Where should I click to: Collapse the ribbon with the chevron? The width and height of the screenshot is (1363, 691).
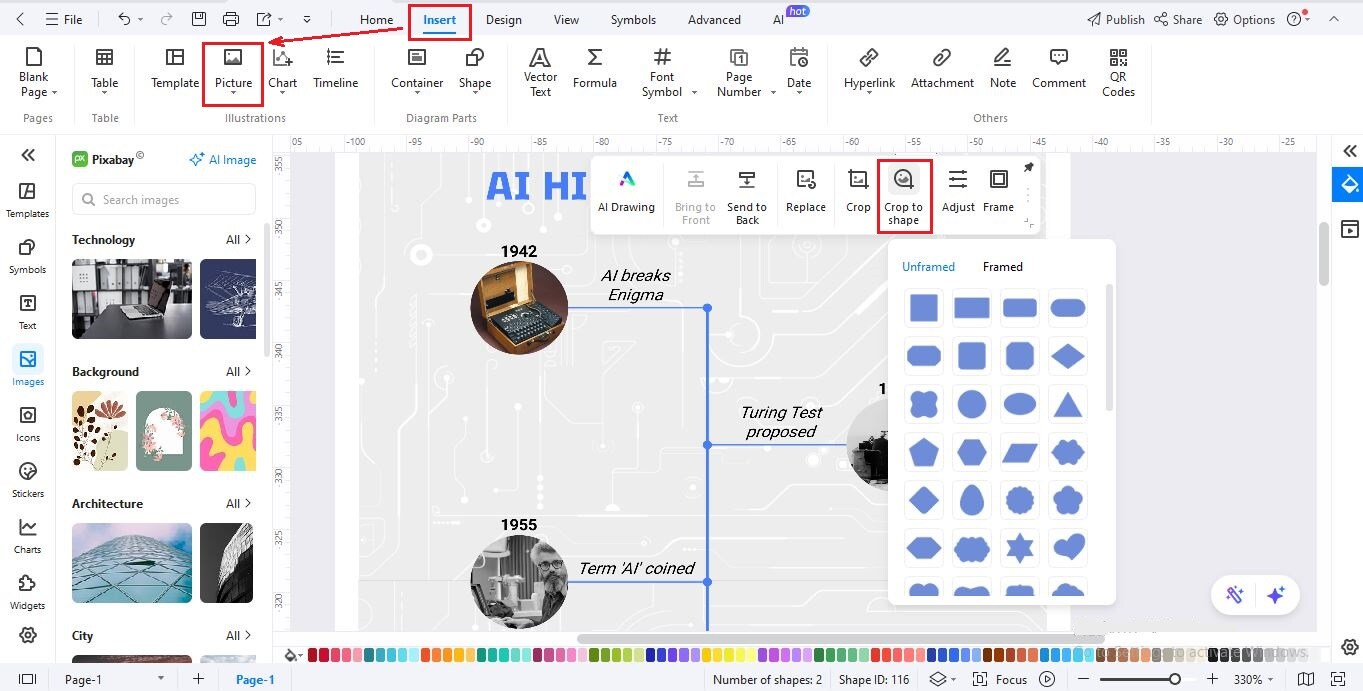[1333, 19]
